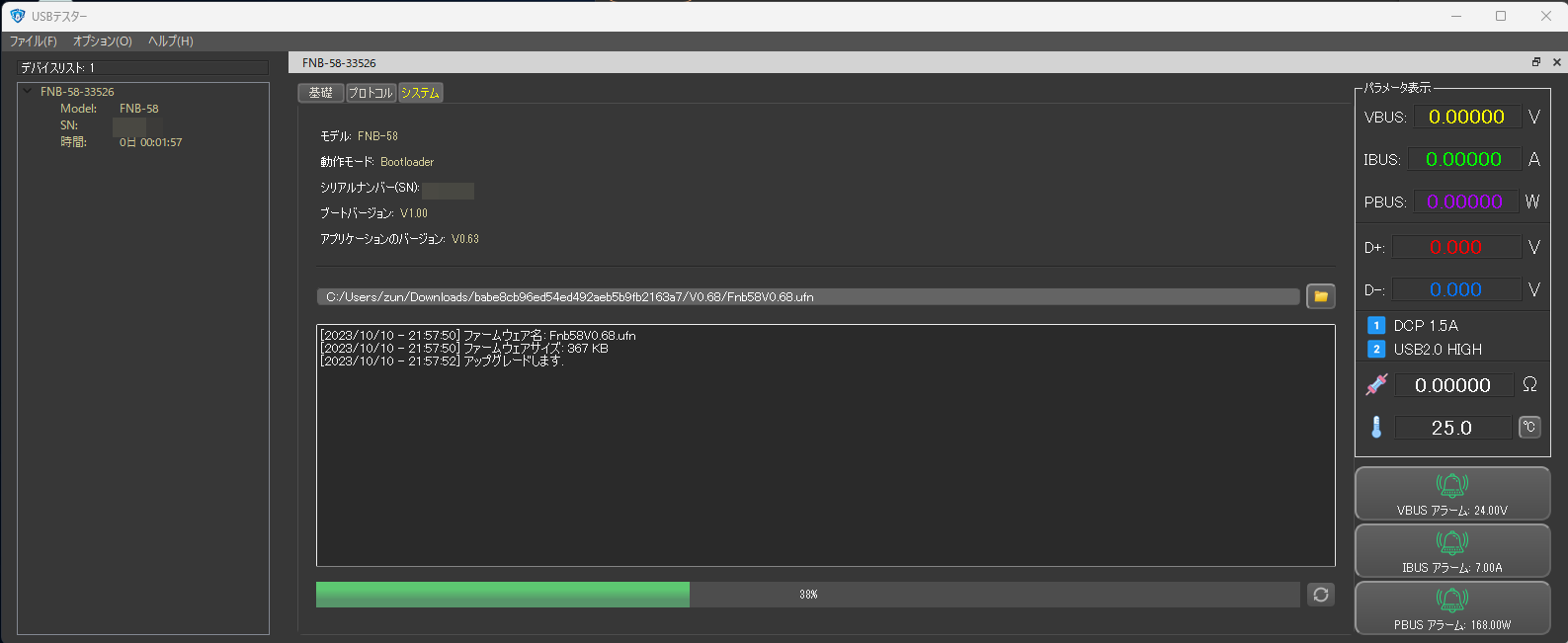The height and width of the screenshot is (643, 1568).
Task: Open the オプション(O) menu
Action: pos(103,41)
